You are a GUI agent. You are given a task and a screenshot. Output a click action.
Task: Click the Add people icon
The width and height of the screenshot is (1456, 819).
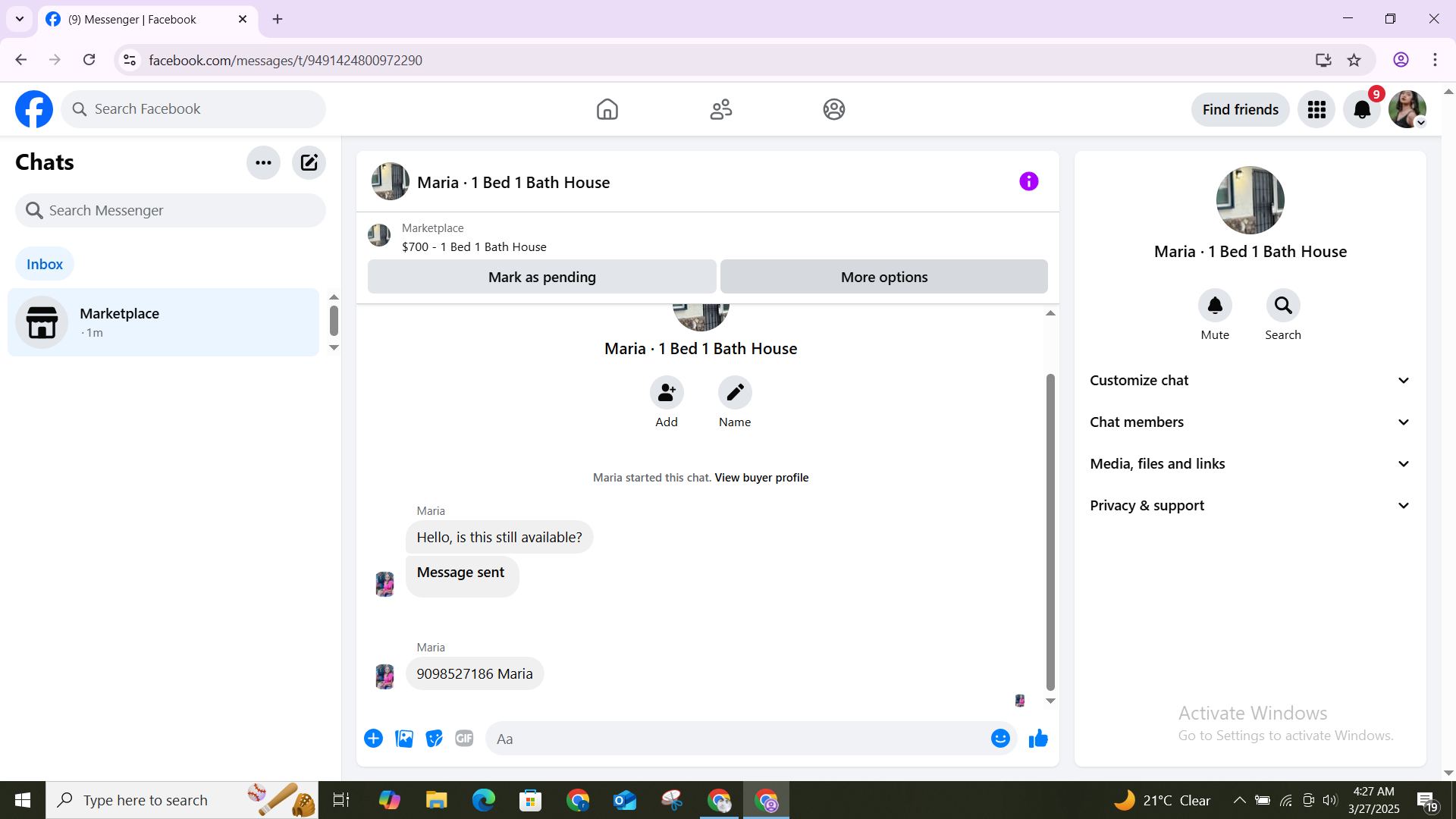667,393
